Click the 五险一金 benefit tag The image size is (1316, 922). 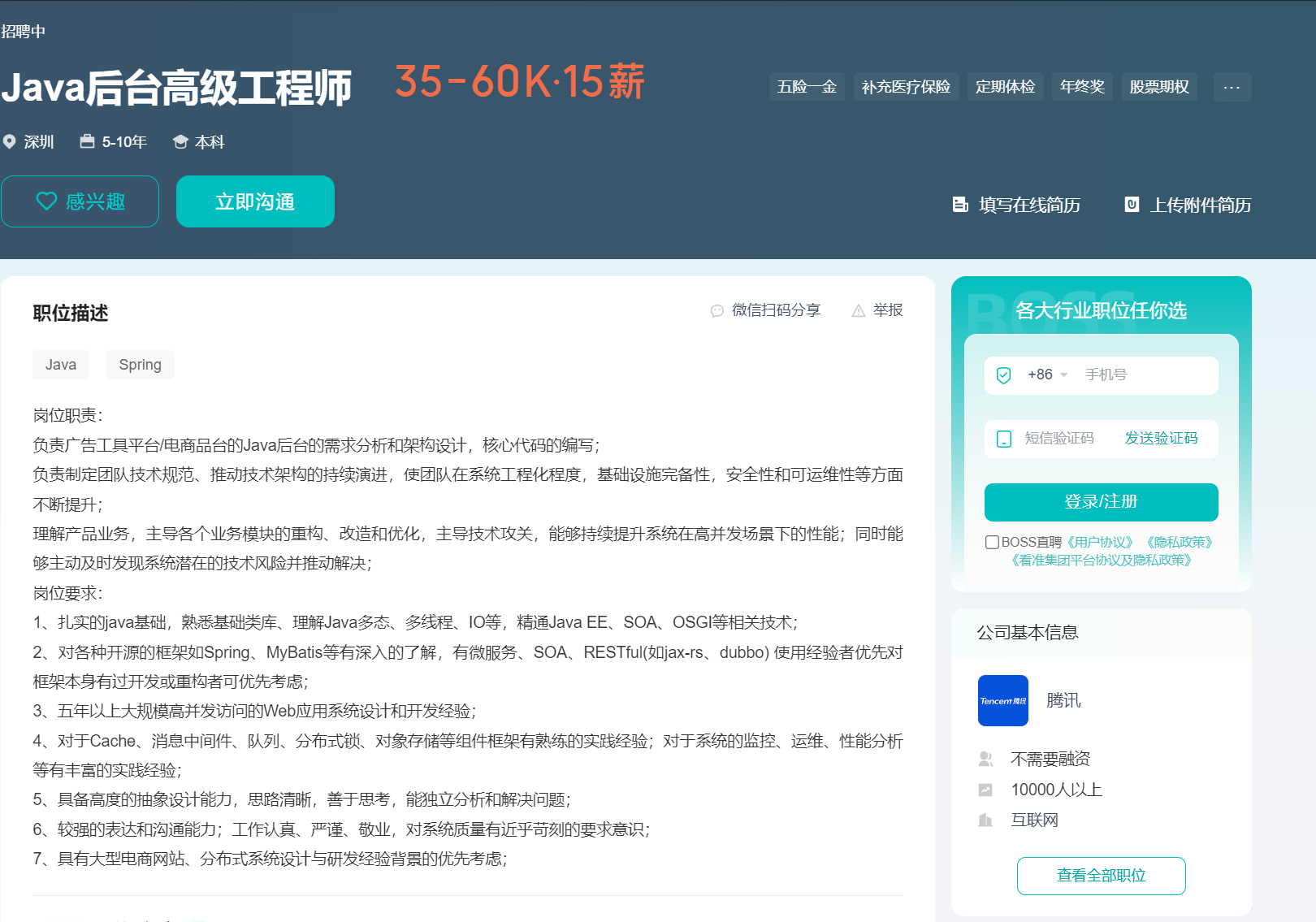(x=807, y=87)
